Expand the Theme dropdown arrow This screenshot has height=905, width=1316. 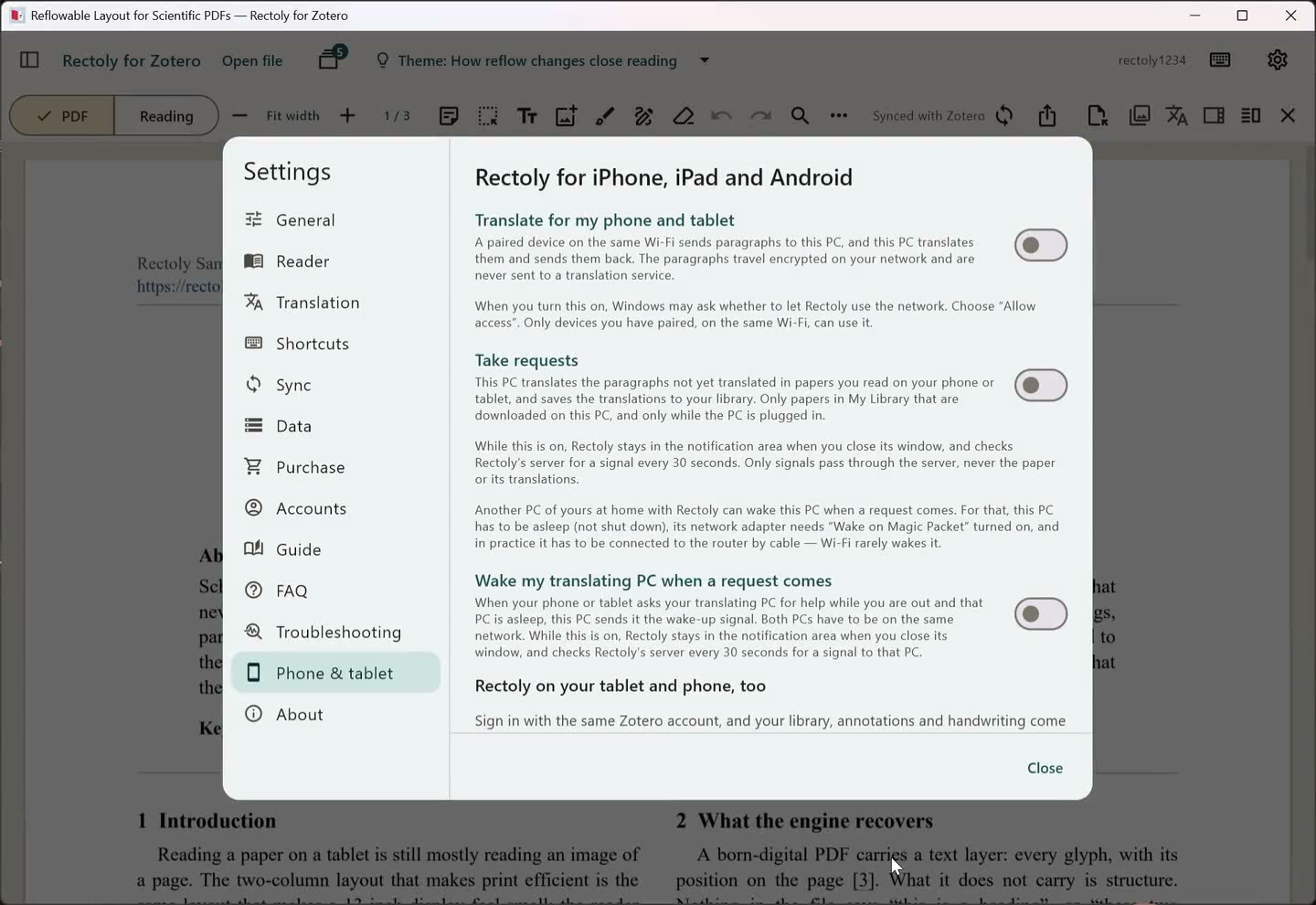click(705, 60)
